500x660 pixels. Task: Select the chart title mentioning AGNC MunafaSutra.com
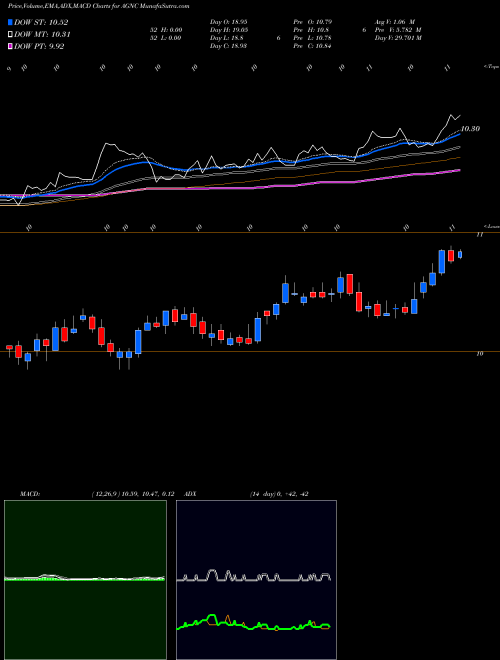[98, 6]
